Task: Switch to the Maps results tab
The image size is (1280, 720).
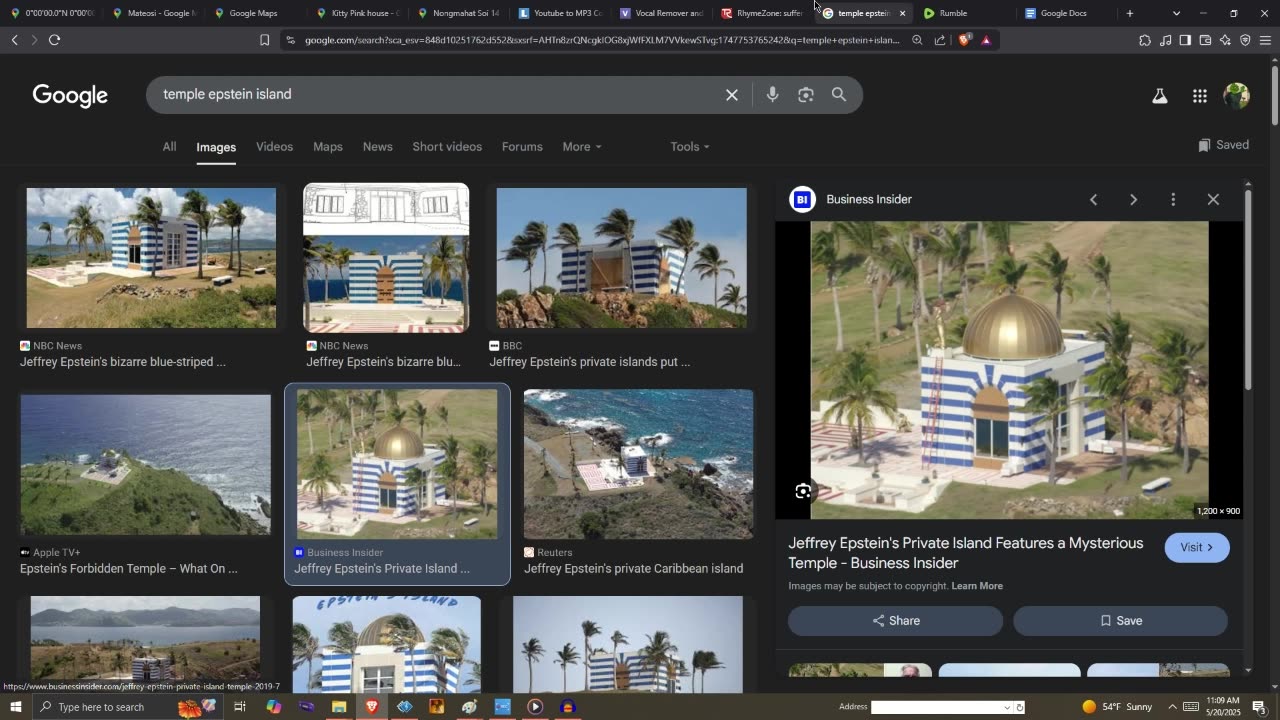Action: [328, 147]
